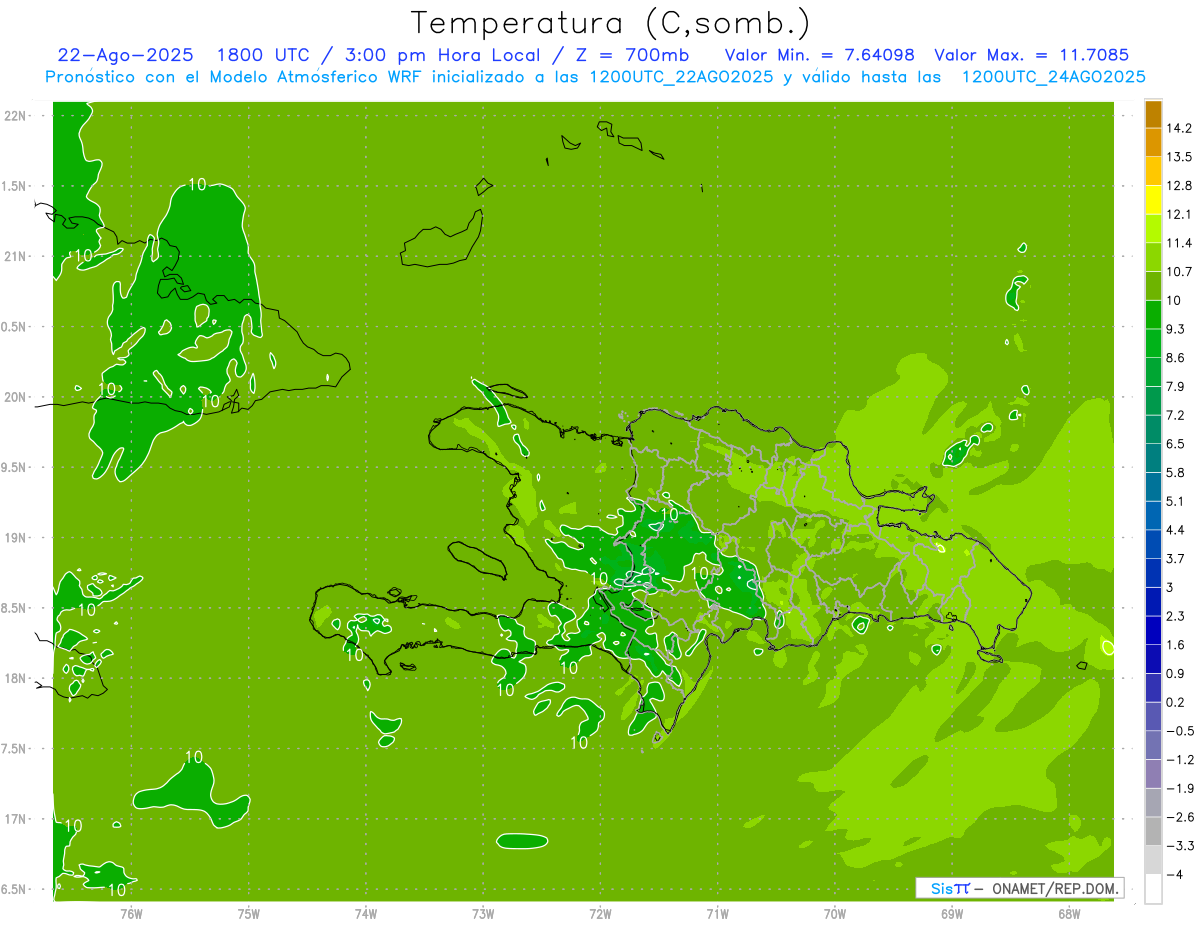1200x927 pixels.
Task: Click the "11.4" color scale label
Action: click(1180, 243)
